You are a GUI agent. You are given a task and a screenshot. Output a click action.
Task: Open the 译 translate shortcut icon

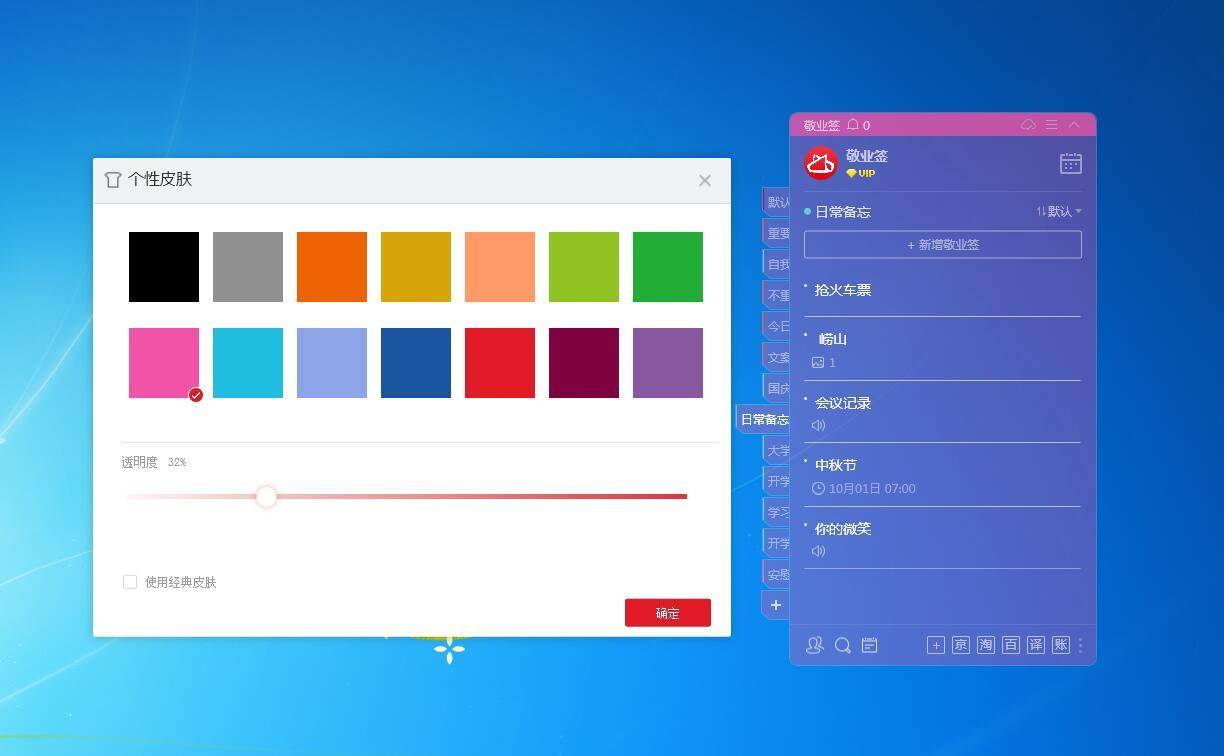click(1036, 646)
